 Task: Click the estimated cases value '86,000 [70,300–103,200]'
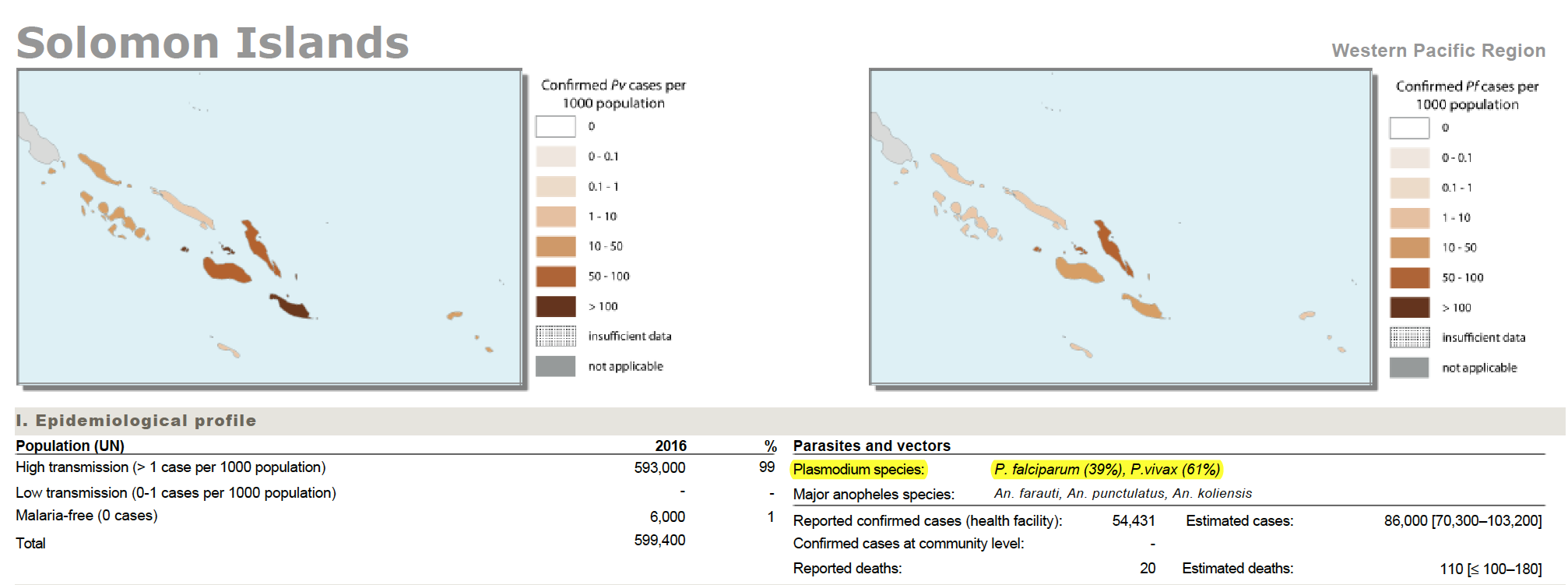[1462, 520]
